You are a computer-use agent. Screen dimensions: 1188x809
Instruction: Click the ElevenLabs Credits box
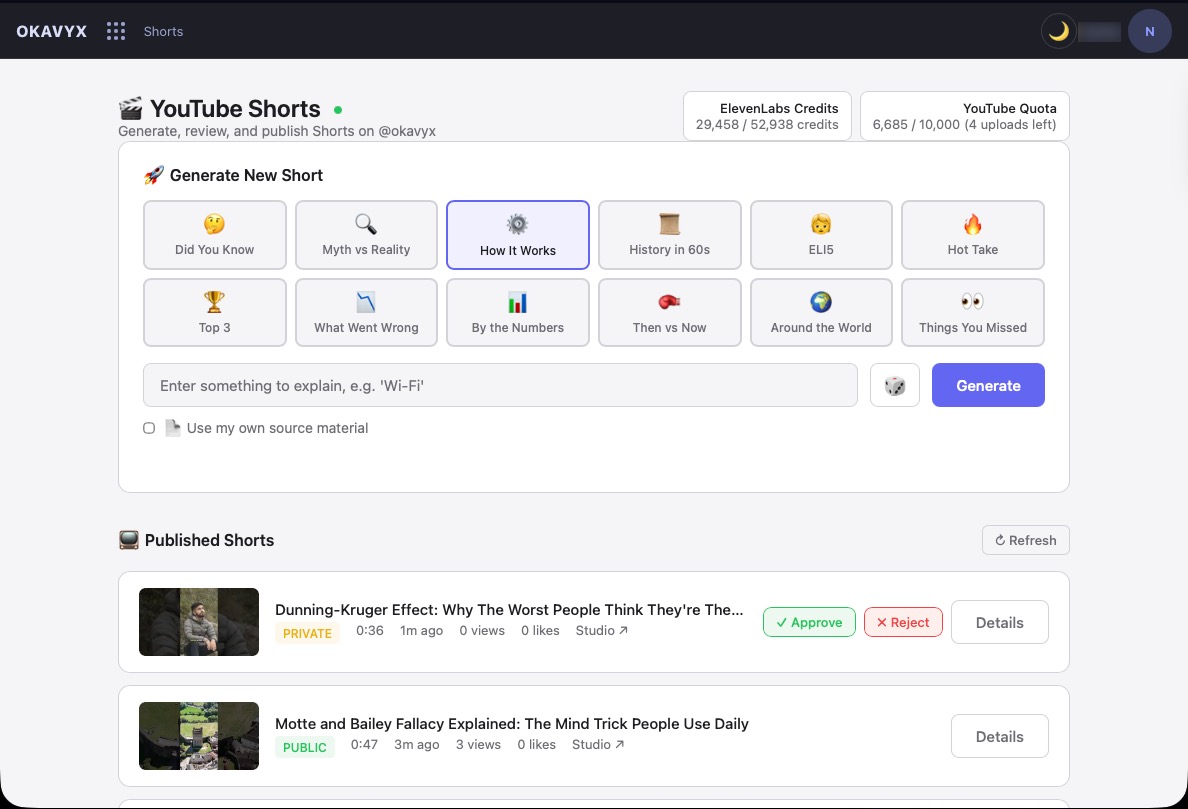(x=767, y=116)
